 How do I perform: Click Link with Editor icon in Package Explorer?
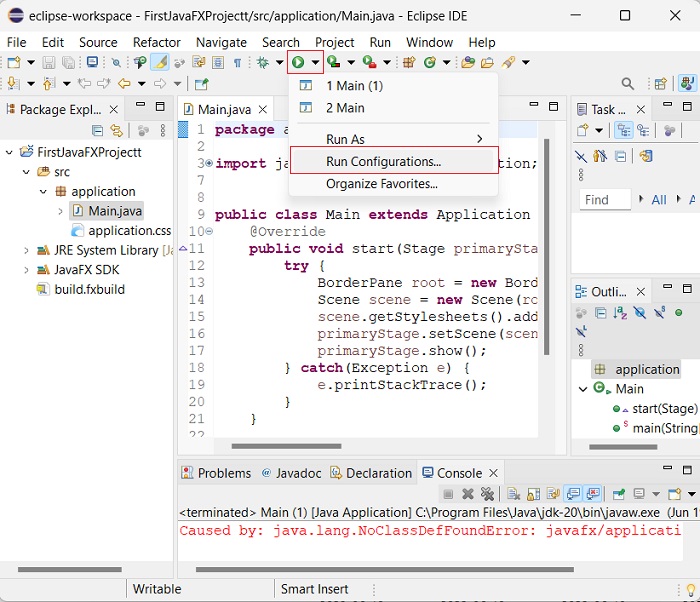tap(117, 130)
